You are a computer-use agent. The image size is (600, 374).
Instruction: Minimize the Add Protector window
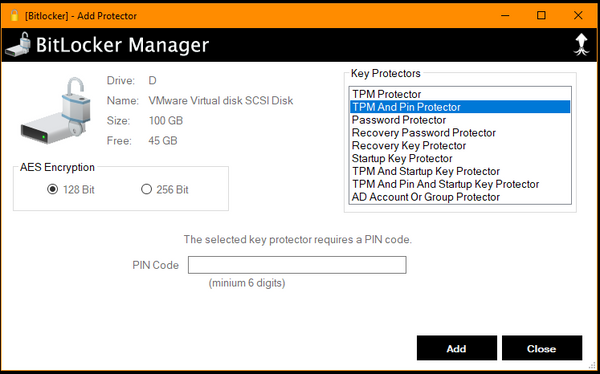pos(505,15)
